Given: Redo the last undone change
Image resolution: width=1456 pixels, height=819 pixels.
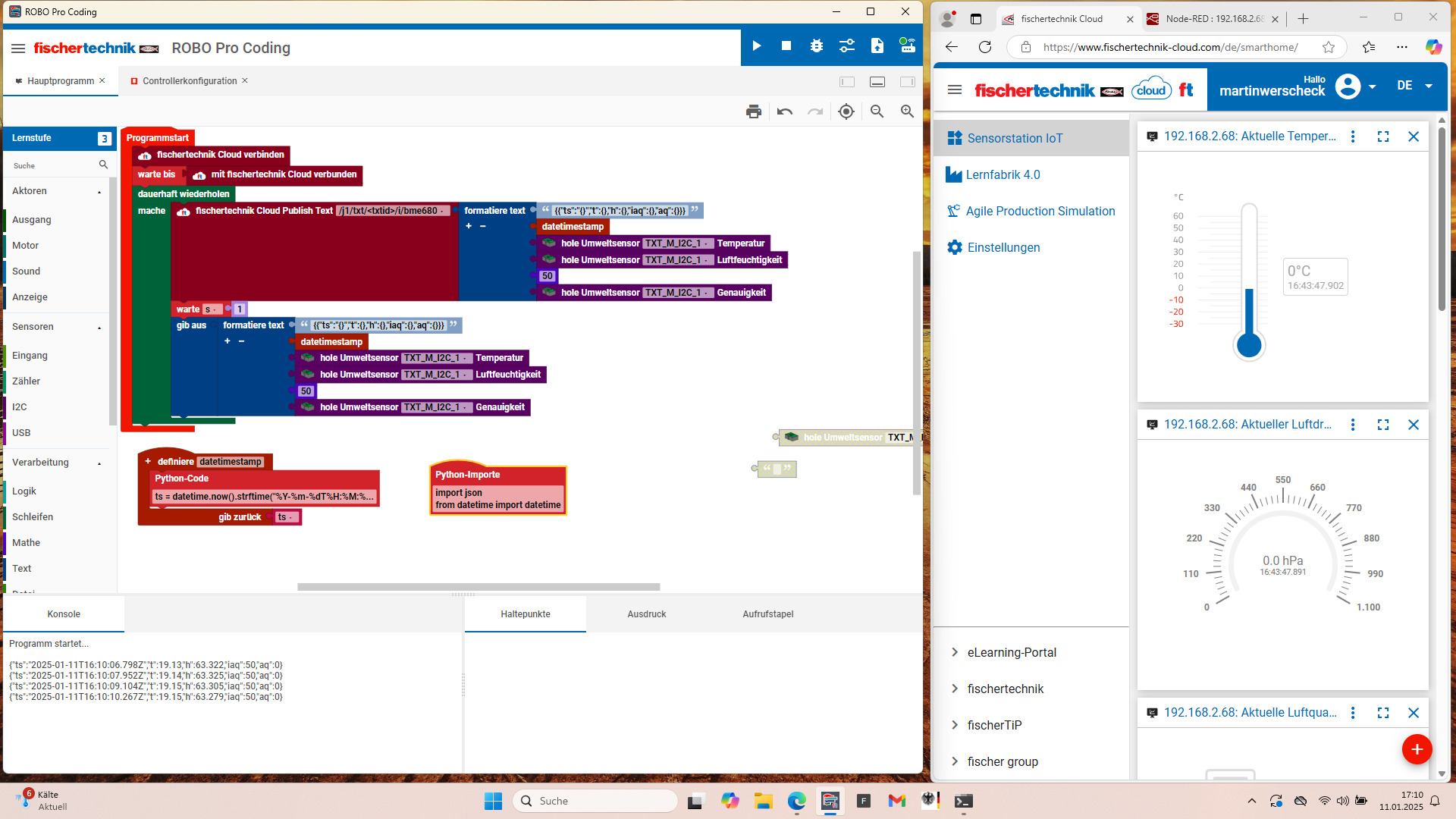Looking at the screenshot, I should coord(815,111).
